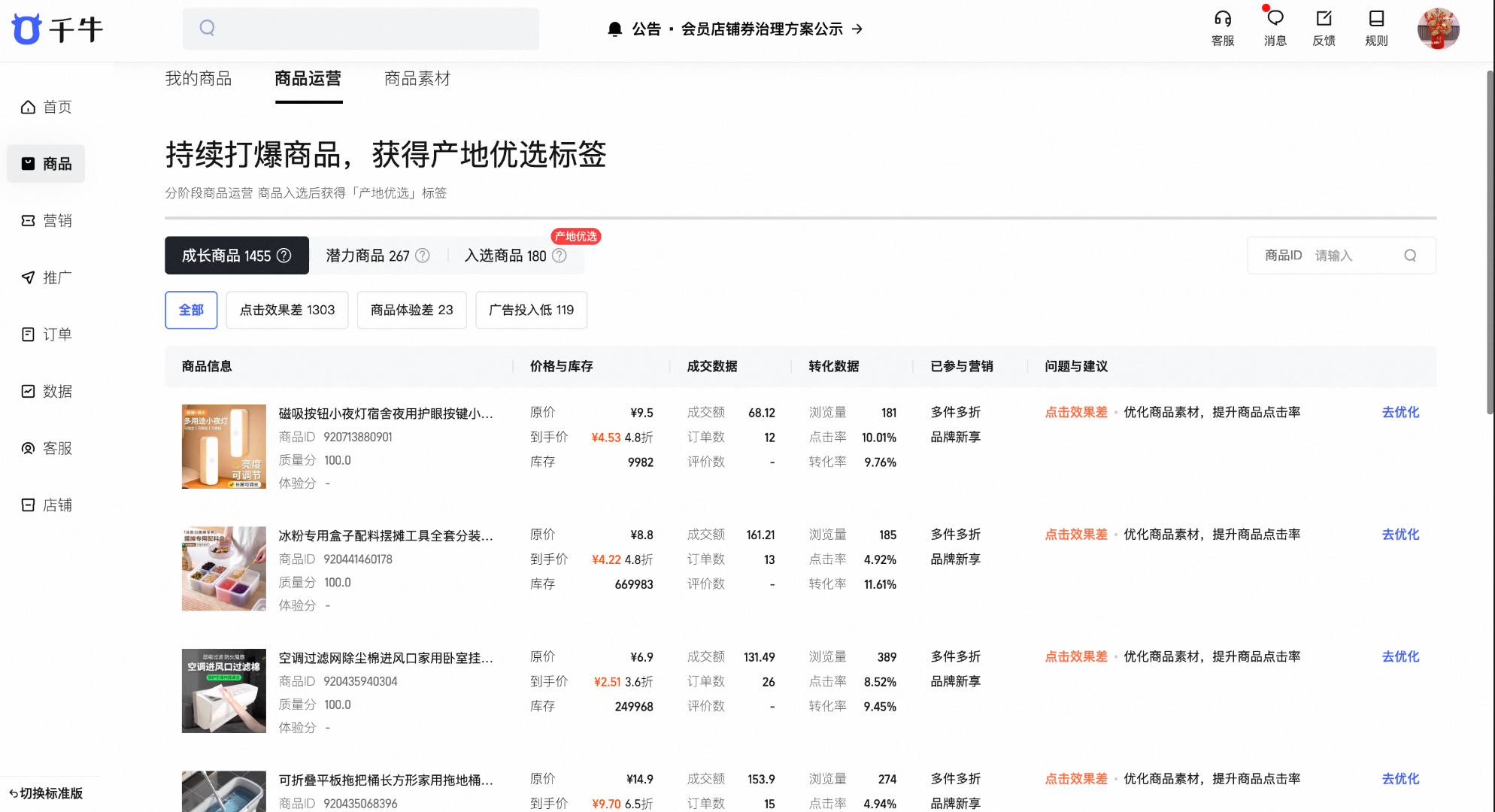
Task: Click 去优化 for 磁吸按钮小夜灯 product
Action: (x=1400, y=412)
